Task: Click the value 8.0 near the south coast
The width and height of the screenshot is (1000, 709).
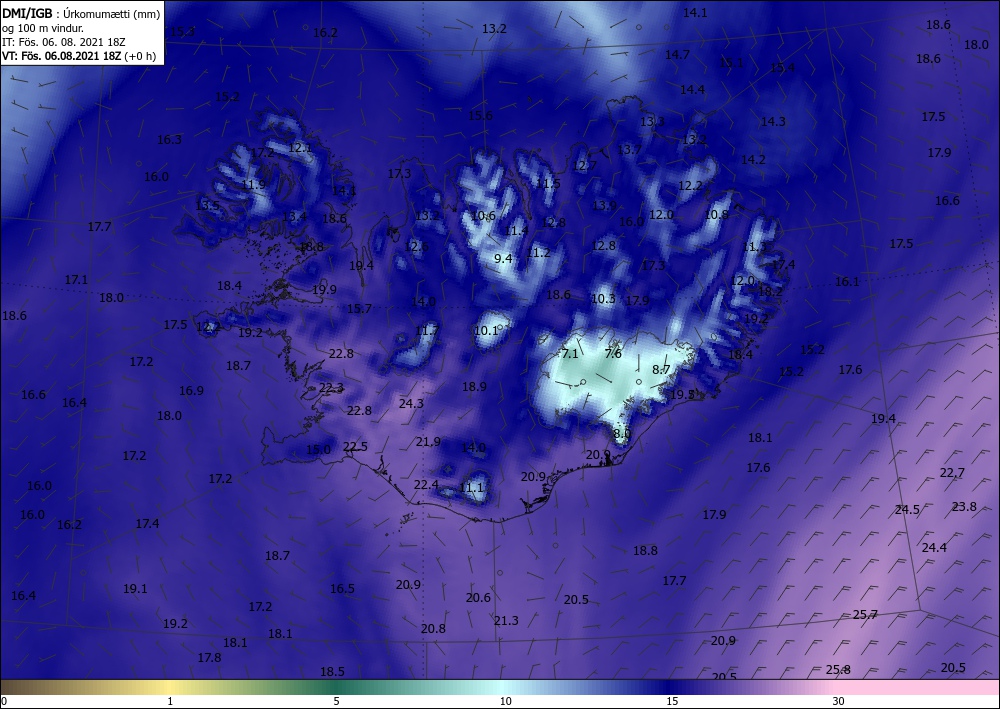Action: click(621, 434)
